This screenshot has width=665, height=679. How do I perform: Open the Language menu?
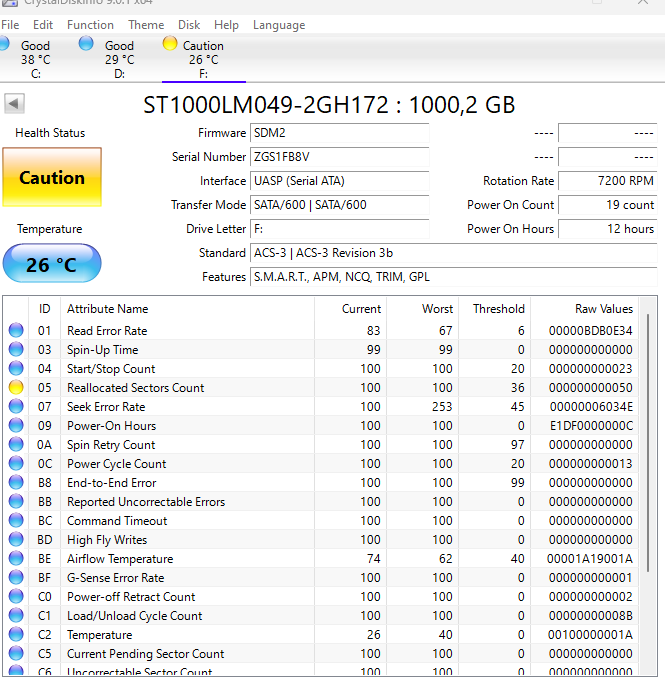(279, 25)
